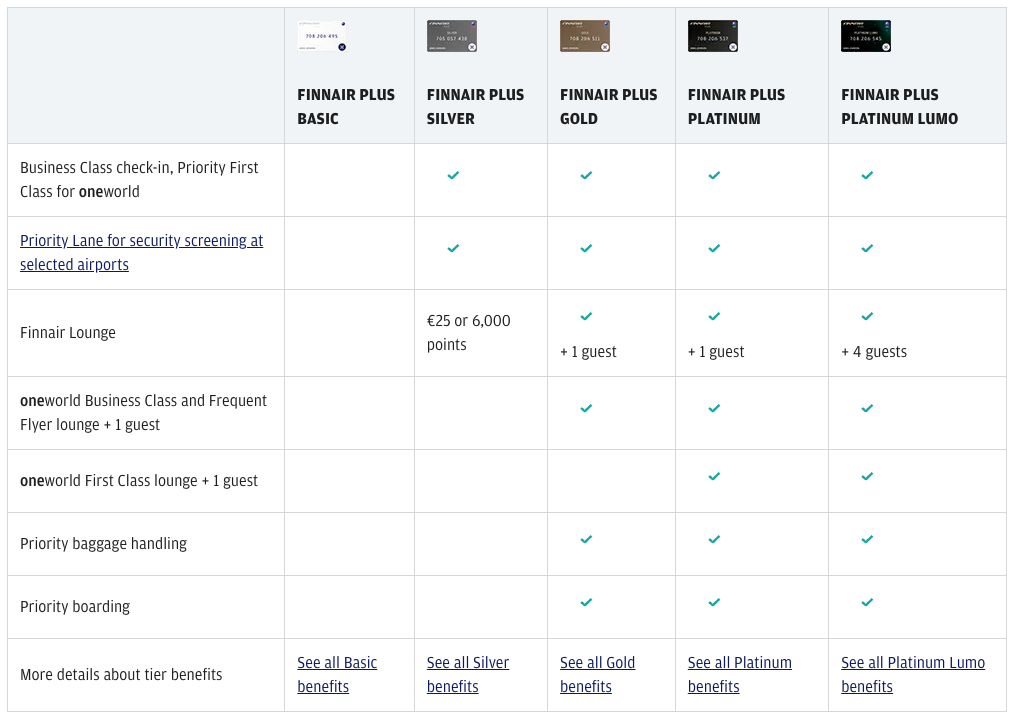
Task: Open the See all Silver benefits link
Action: pos(468,674)
